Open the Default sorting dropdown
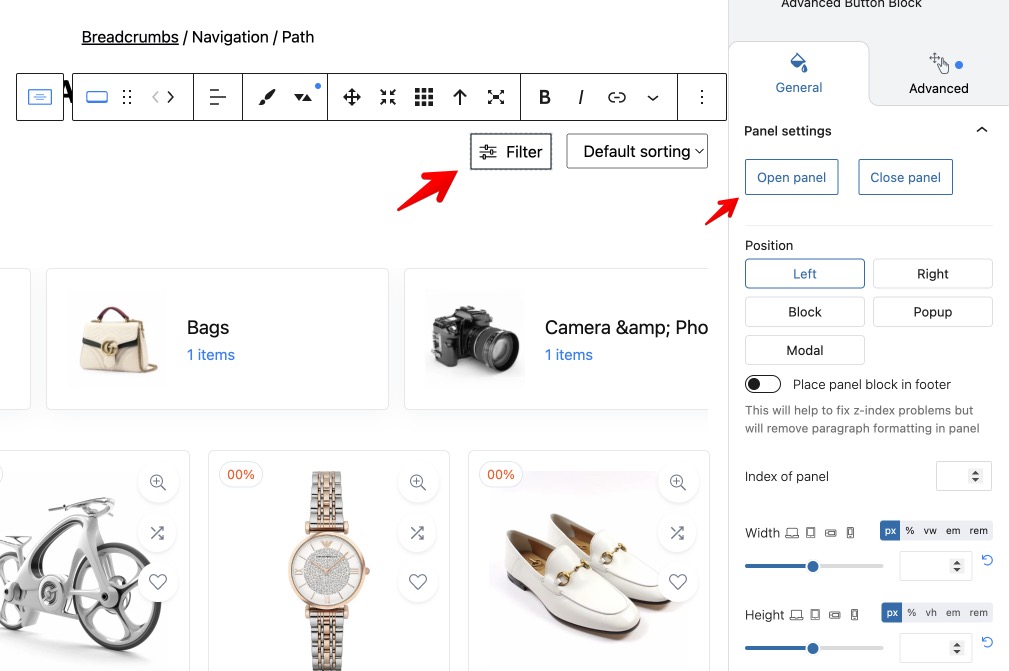 pyautogui.click(x=637, y=152)
